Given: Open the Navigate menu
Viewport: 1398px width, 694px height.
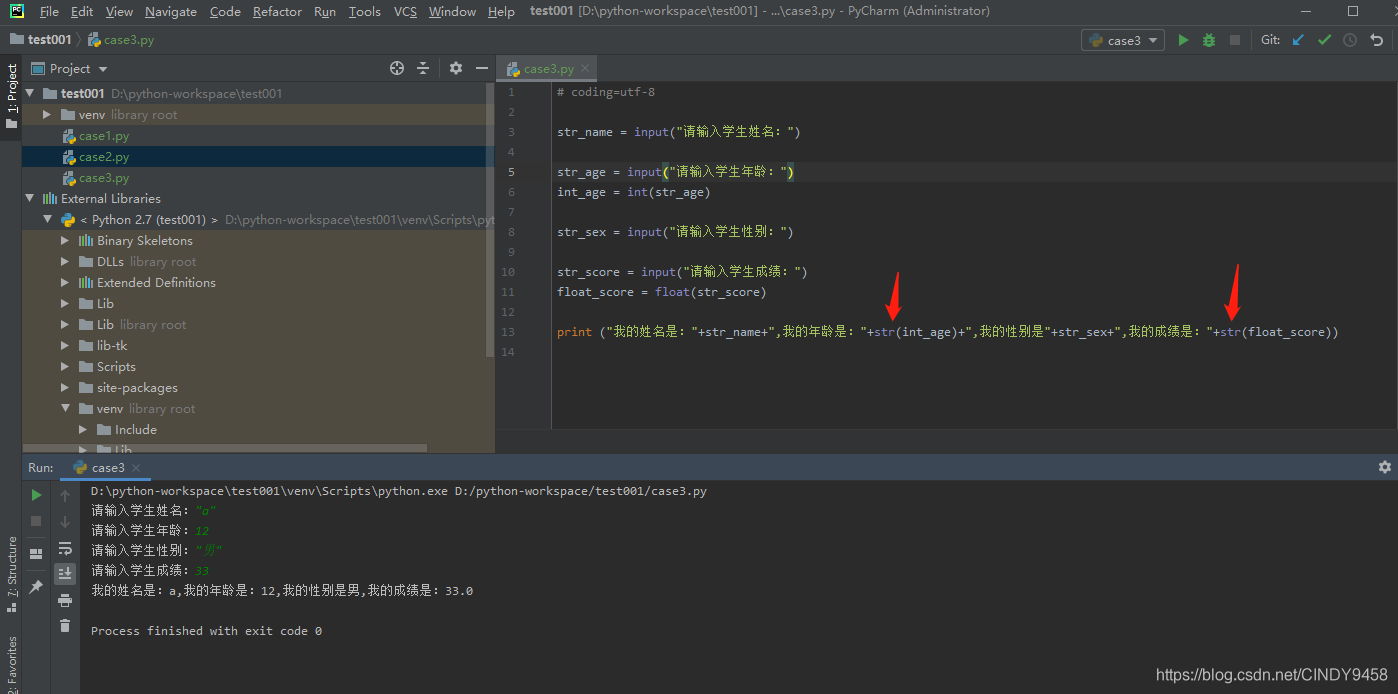Looking at the screenshot, I should coord(171,12).
